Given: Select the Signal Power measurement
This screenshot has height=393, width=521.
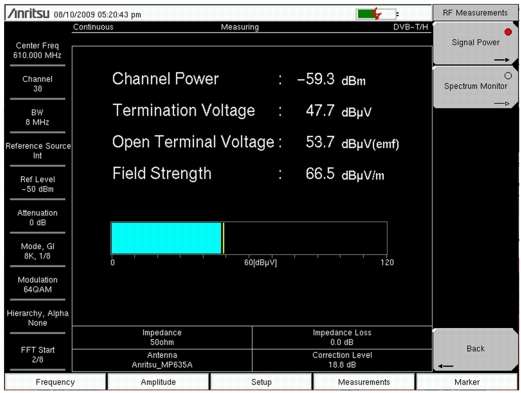Looking at the screenshot, I should pos(475,43).
